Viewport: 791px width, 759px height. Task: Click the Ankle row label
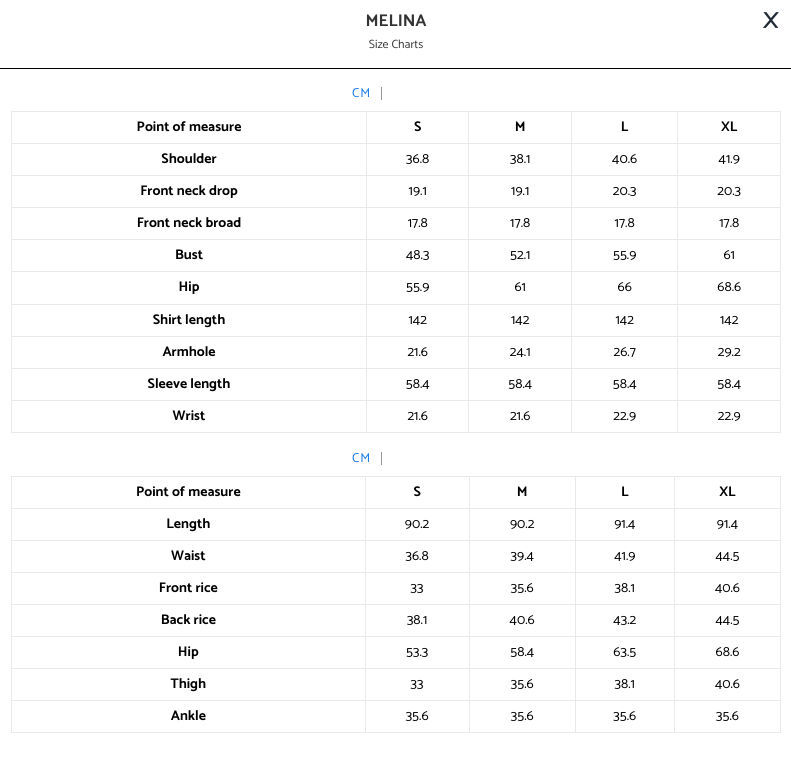[x=188, y=716]
